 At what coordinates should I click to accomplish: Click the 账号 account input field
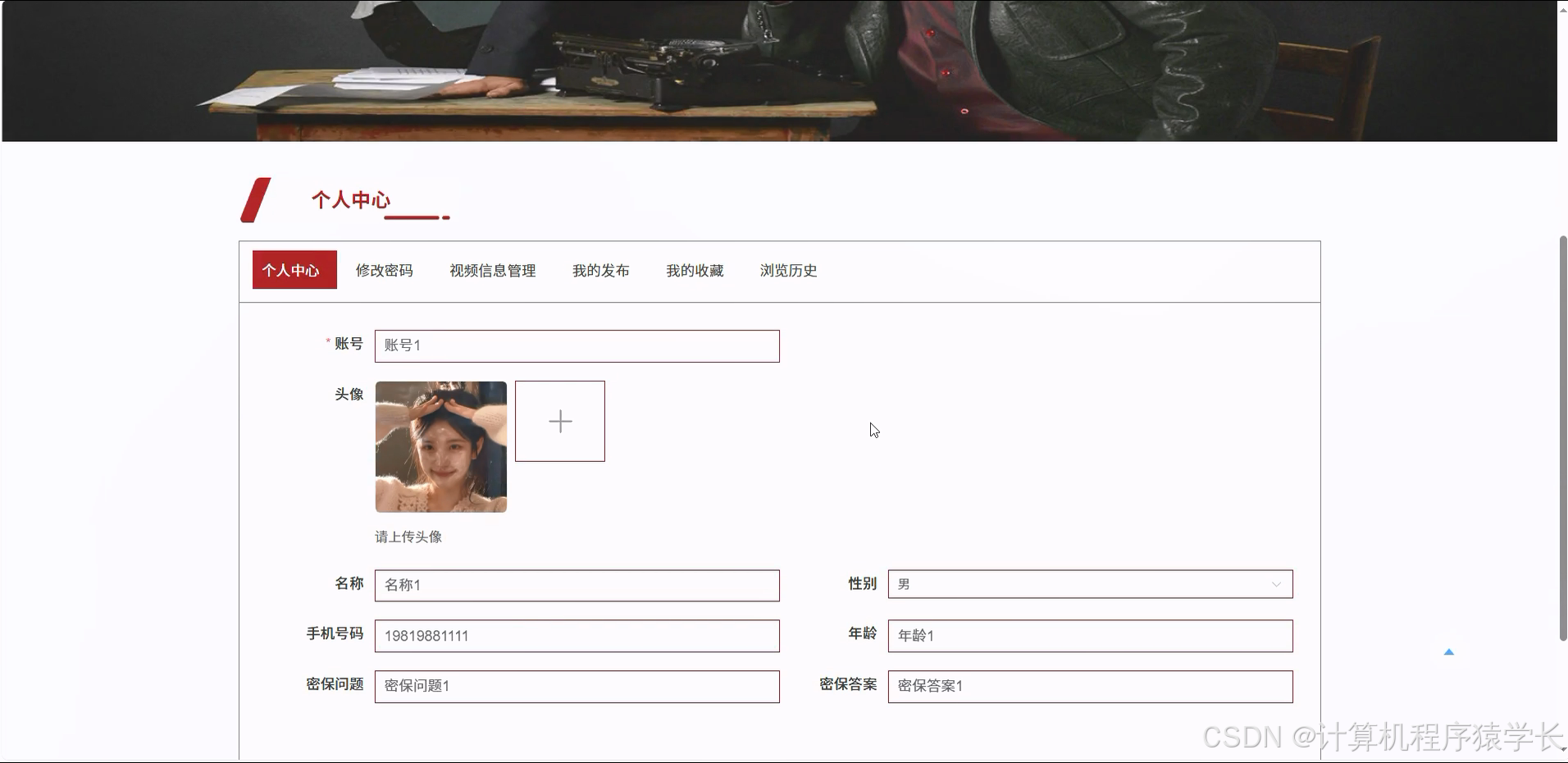point(577,345)
